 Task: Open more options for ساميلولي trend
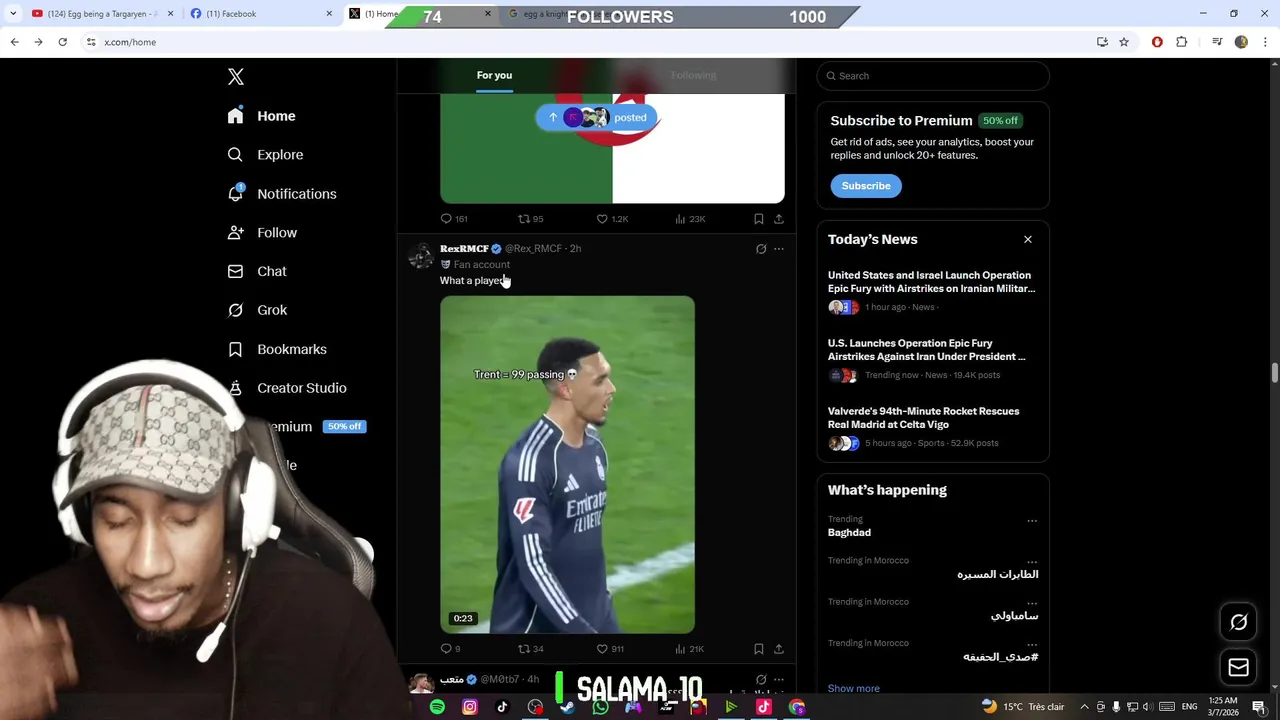(x=1032, y=603)
